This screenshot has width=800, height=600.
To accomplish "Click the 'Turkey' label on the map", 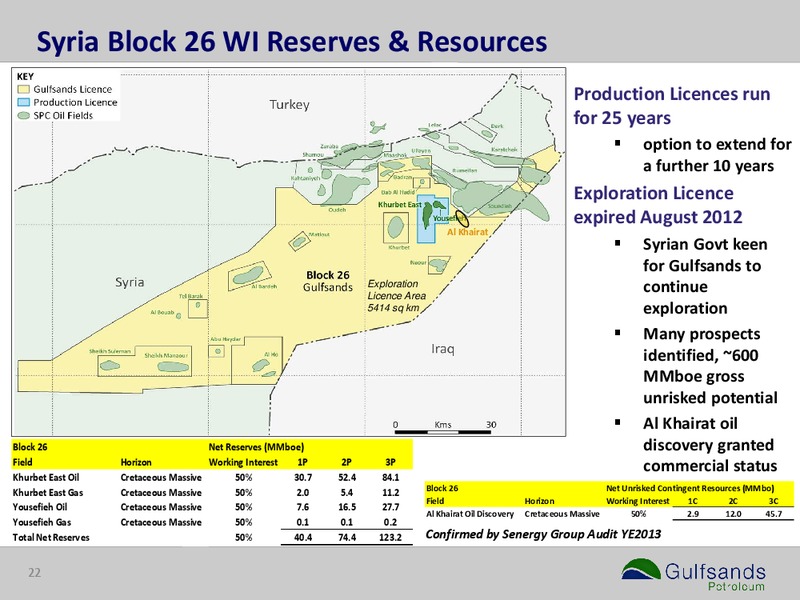I will (289, 105).
